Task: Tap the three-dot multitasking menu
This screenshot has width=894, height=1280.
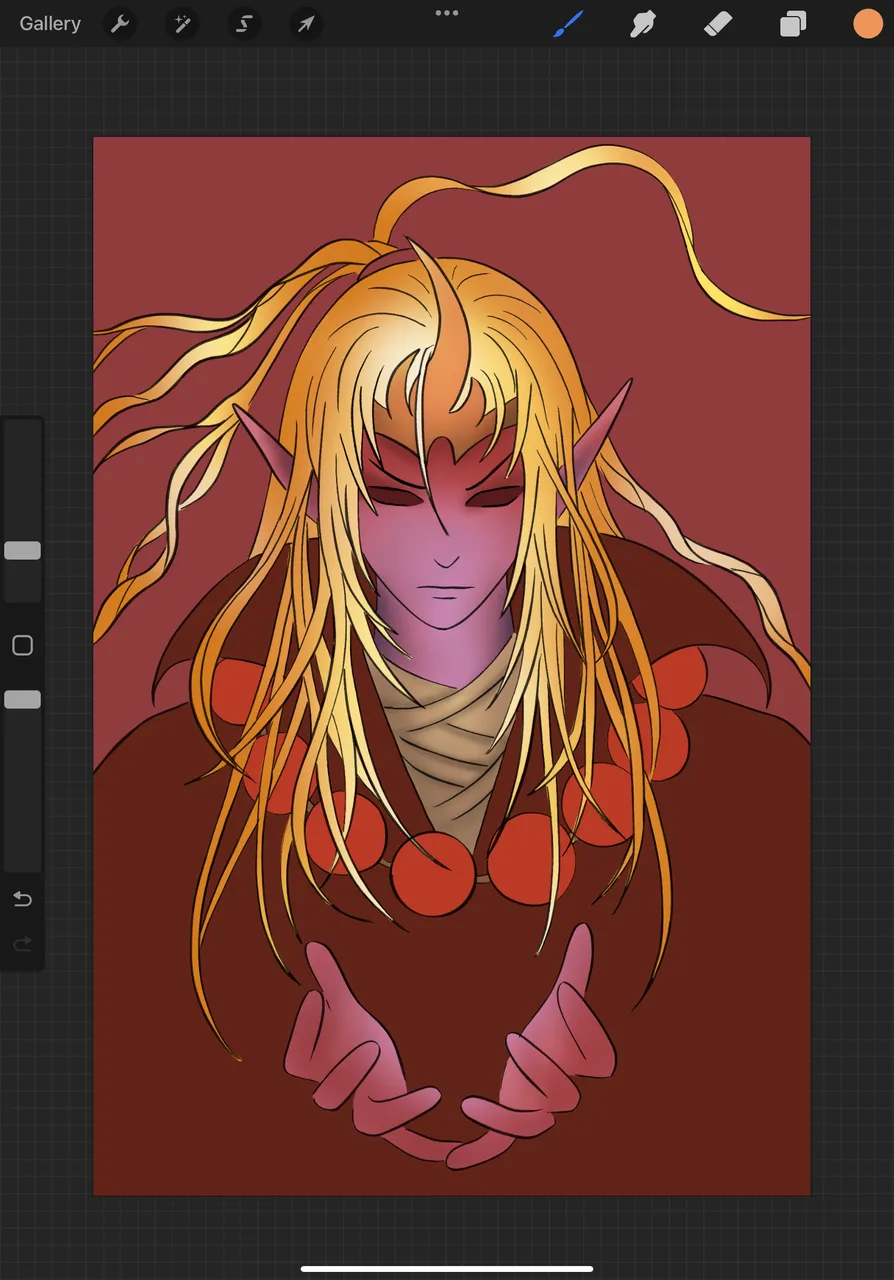Action: click(x=447, y=13)
